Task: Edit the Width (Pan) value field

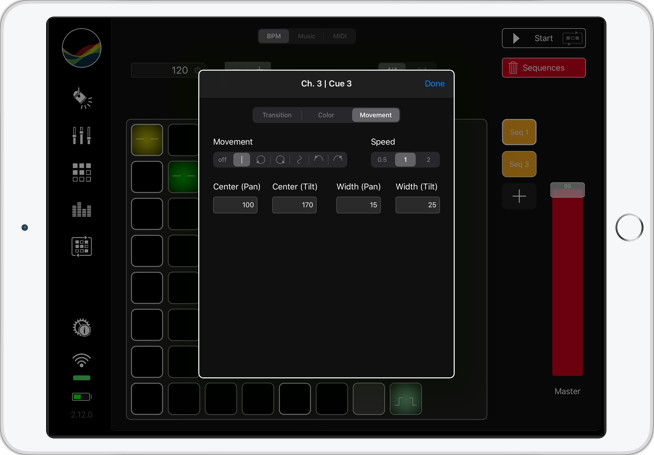Action: point(358,205)
